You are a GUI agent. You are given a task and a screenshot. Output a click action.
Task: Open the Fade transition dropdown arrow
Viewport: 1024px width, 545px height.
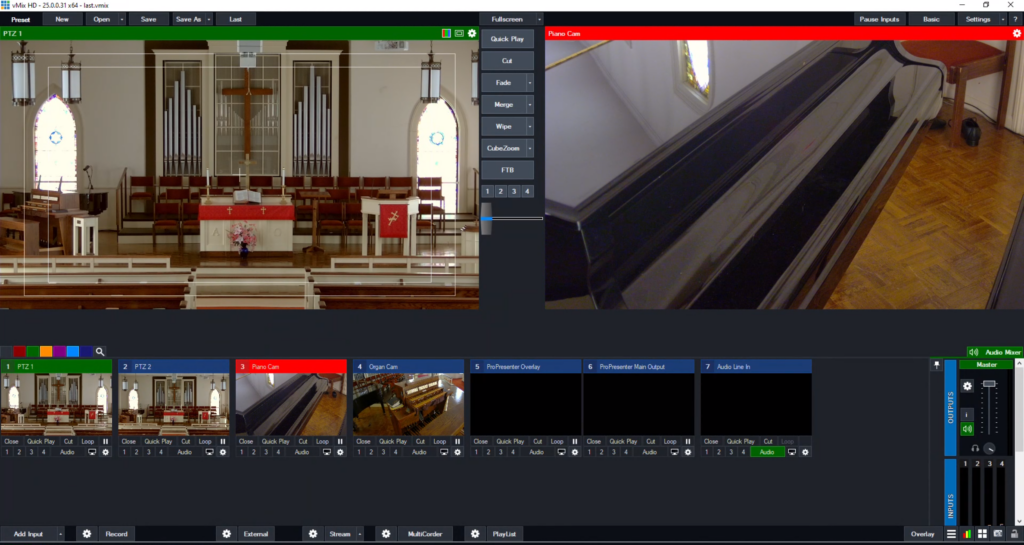coord(529,83)
